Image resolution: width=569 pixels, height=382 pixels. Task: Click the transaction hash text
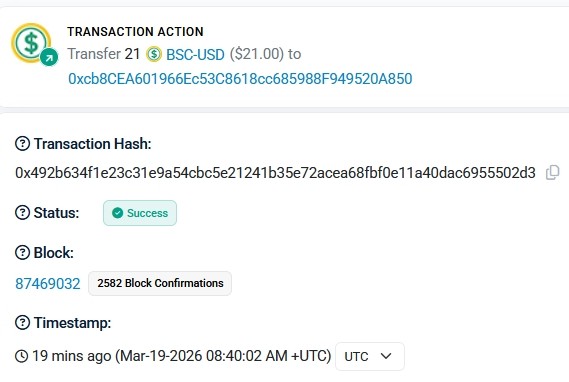[275, 173]
